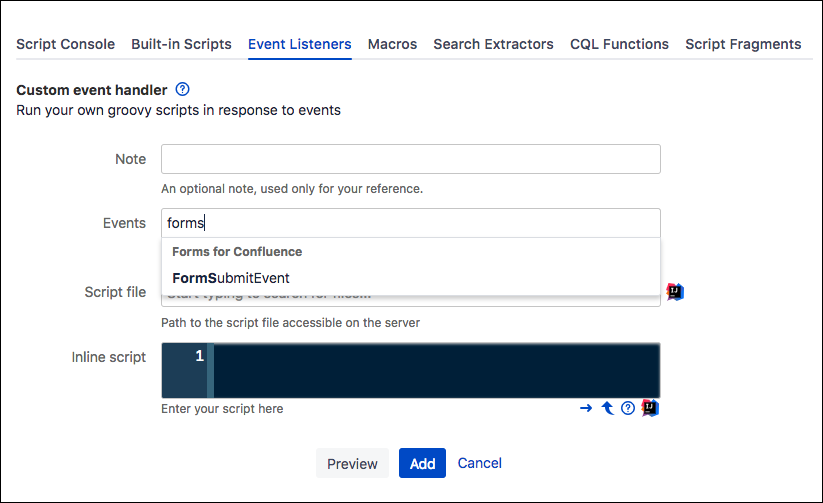Switch to the CQL Functions tab
This screenshot has width=823, height=503.
click(619, 44)
